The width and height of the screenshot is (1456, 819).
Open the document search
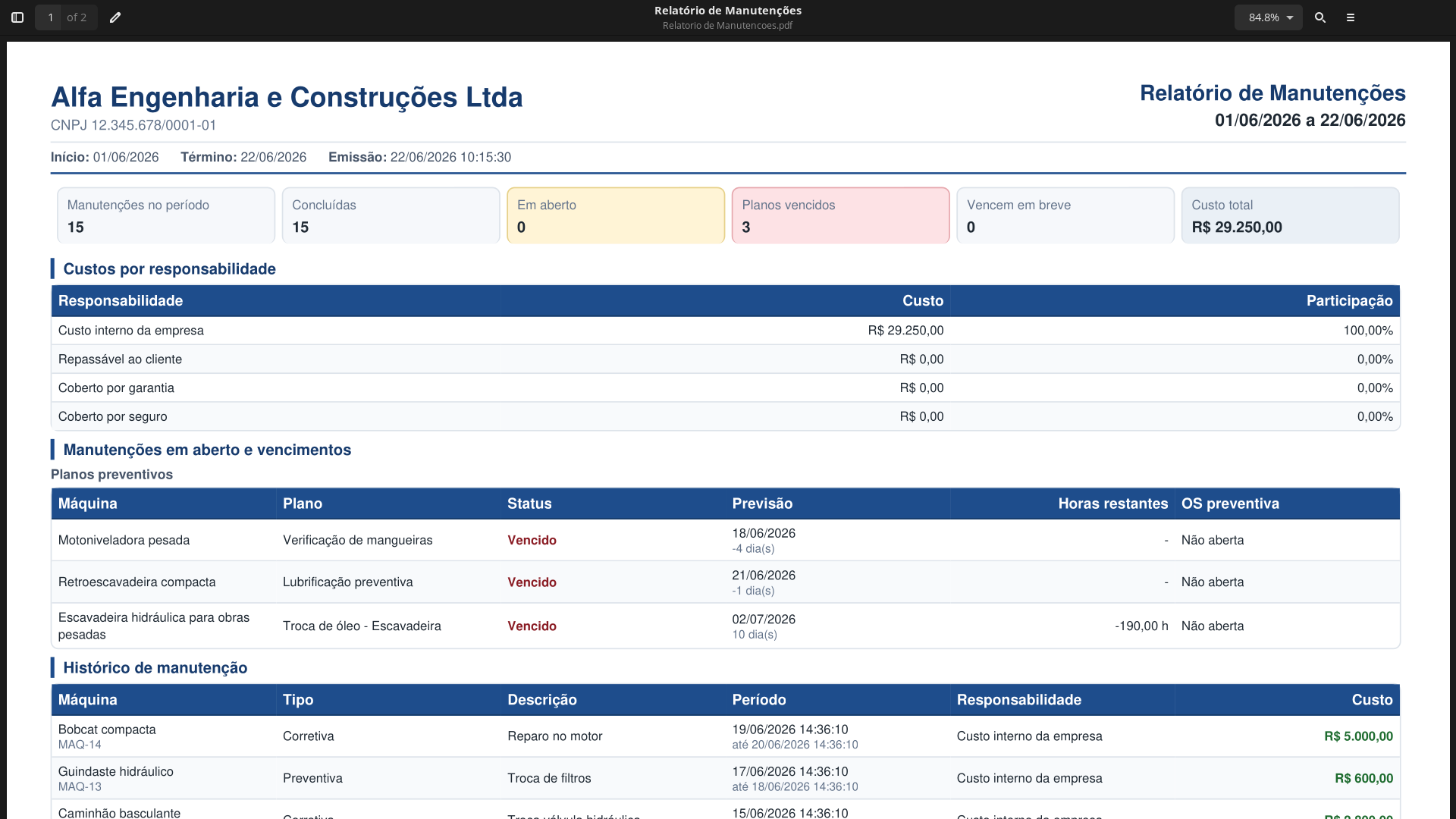(x=1320, y=17)
